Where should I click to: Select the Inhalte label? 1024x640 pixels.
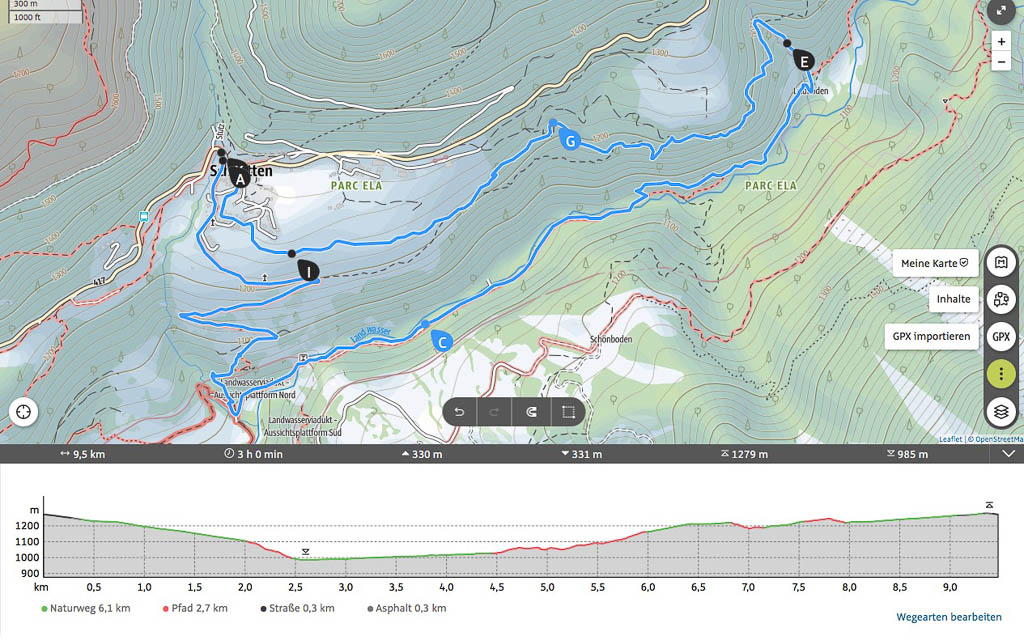[x=953, y=299]
